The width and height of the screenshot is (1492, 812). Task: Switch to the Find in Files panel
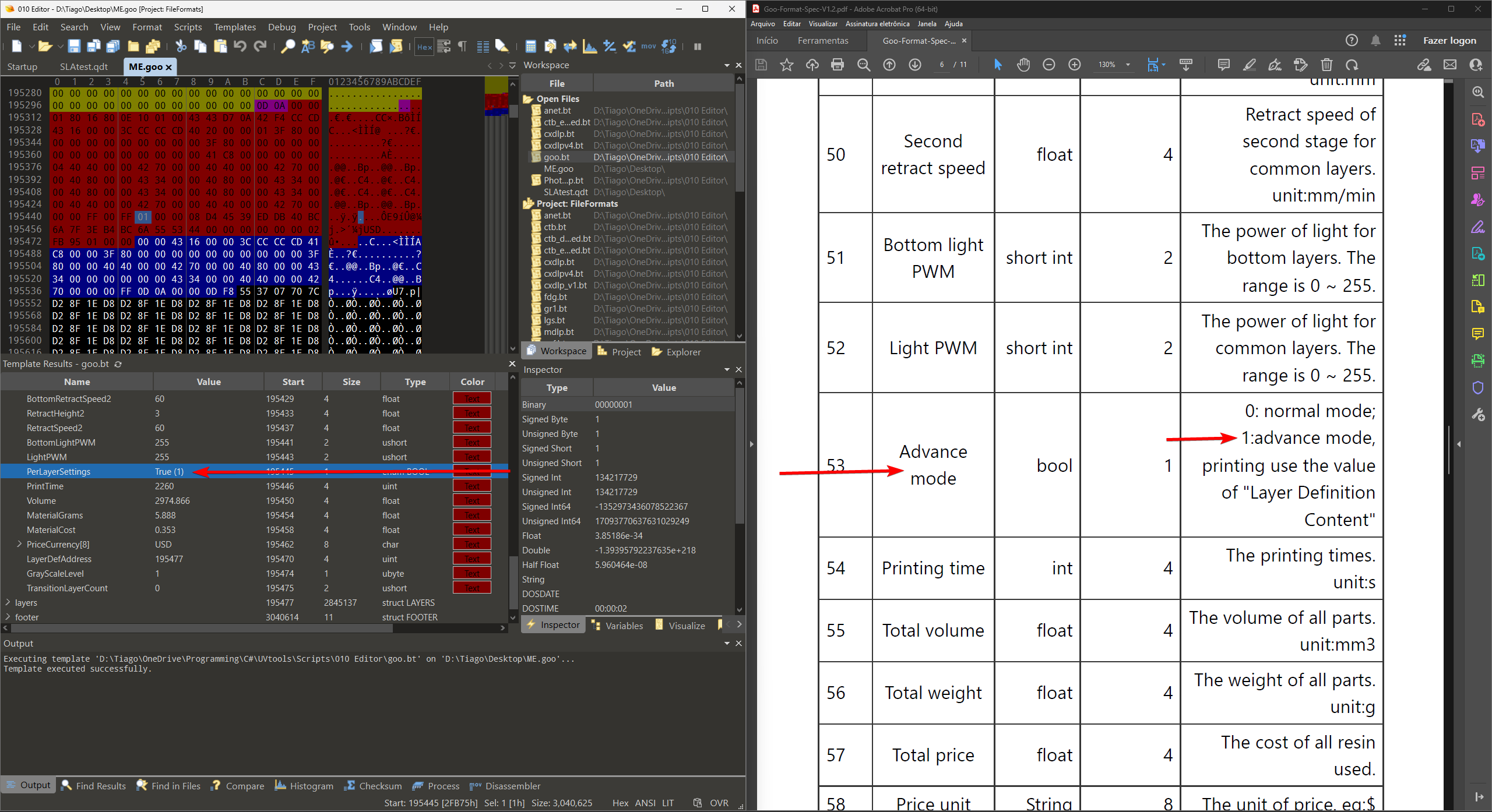tap(168, 786)
